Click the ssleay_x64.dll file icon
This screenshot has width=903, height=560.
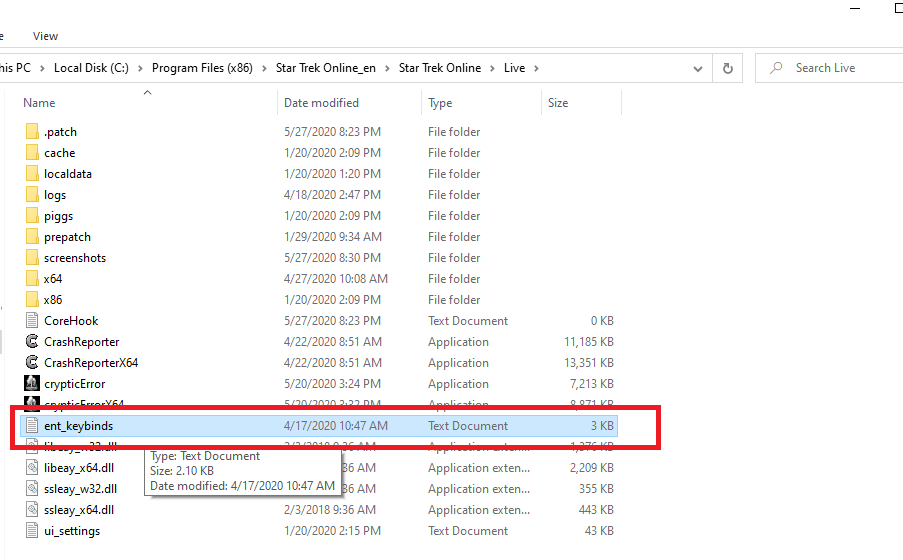(x=32, y=510)
